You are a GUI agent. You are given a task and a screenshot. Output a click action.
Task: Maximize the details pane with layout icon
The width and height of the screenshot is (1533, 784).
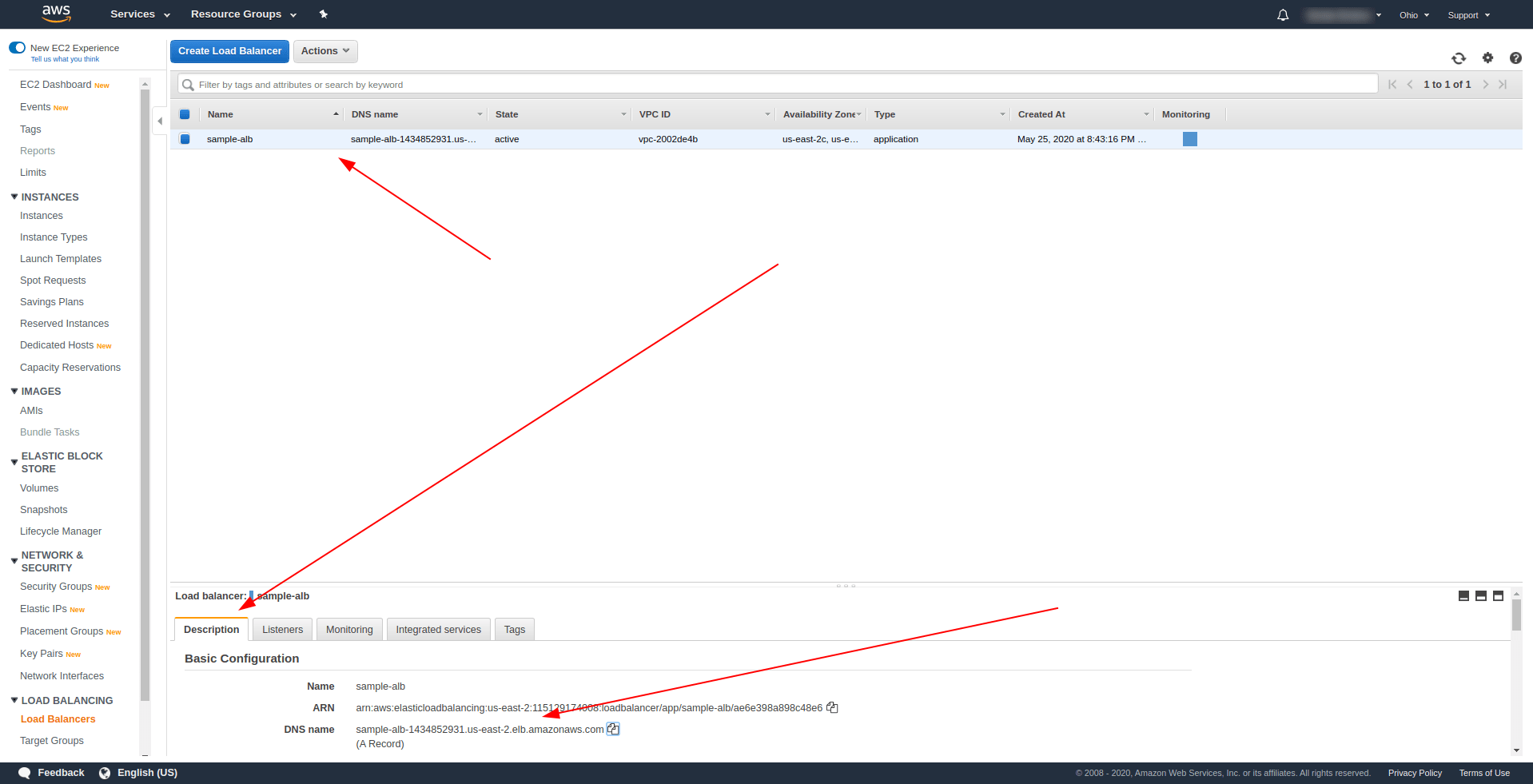pos(1498,595)
